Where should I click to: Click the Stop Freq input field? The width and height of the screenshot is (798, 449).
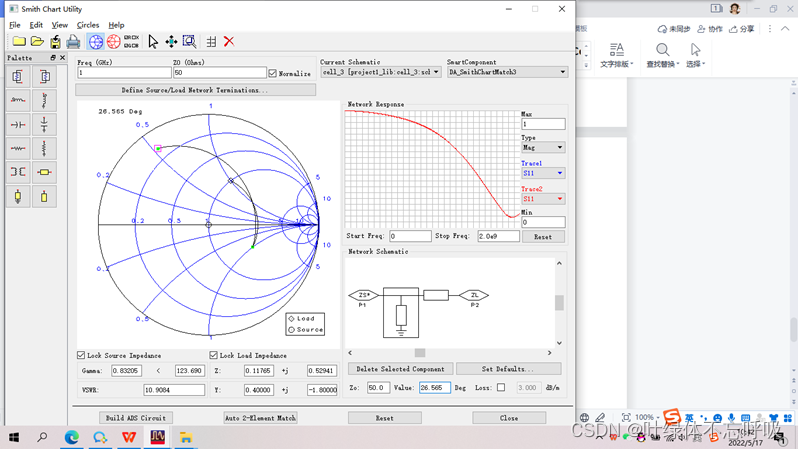coord(498,236)
